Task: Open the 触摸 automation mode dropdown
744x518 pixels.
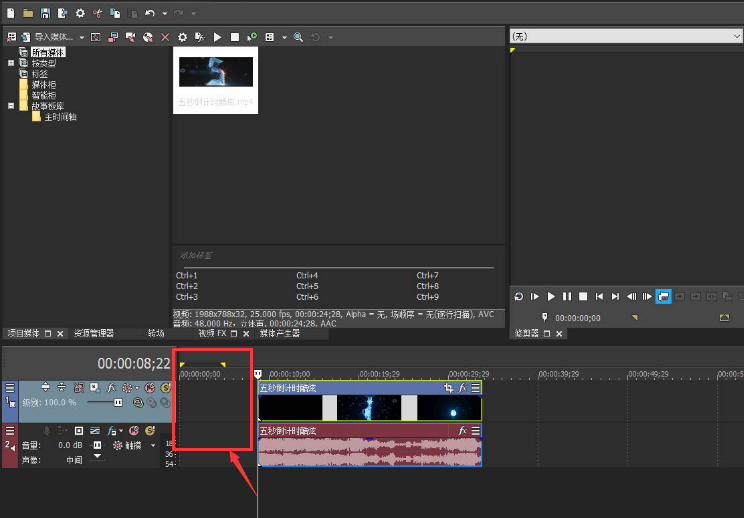Action: pos(153,445)
